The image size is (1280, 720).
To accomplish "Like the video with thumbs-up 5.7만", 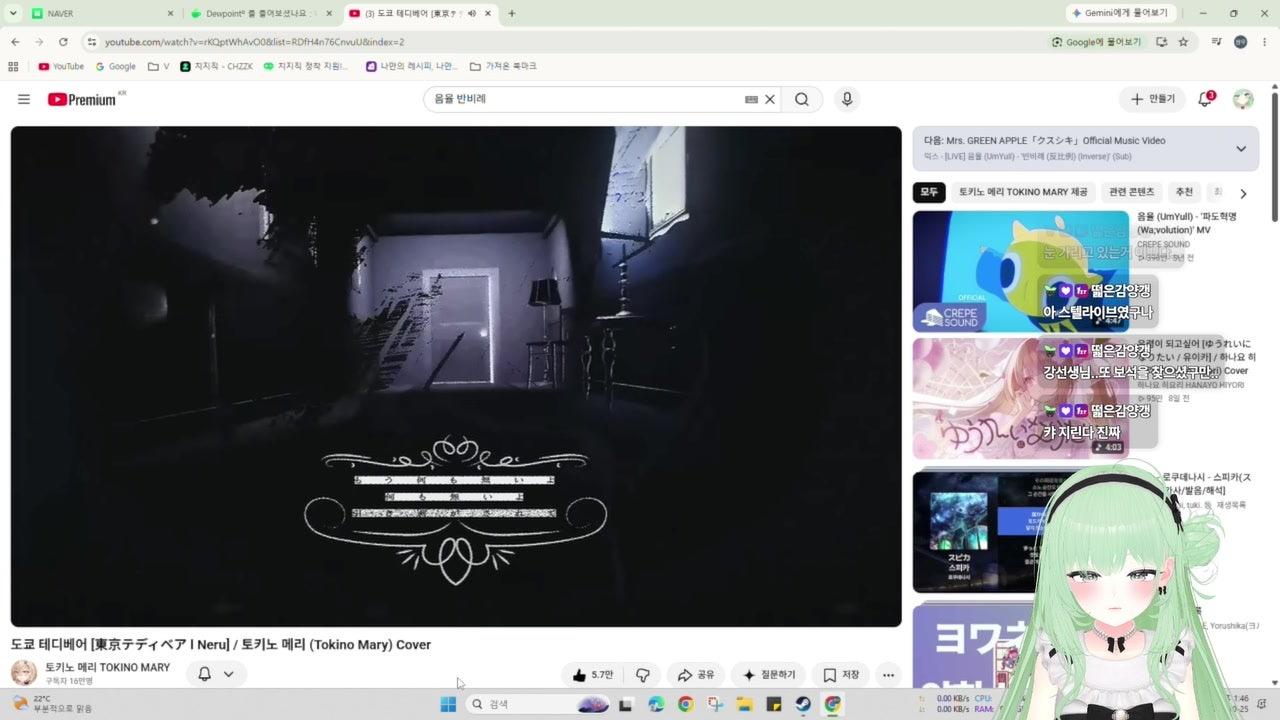I will click(592, 675).
